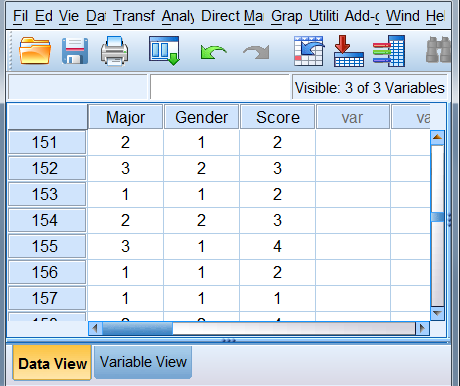Select row header 156
Screen dimensions: 460x386
(47, 272)
